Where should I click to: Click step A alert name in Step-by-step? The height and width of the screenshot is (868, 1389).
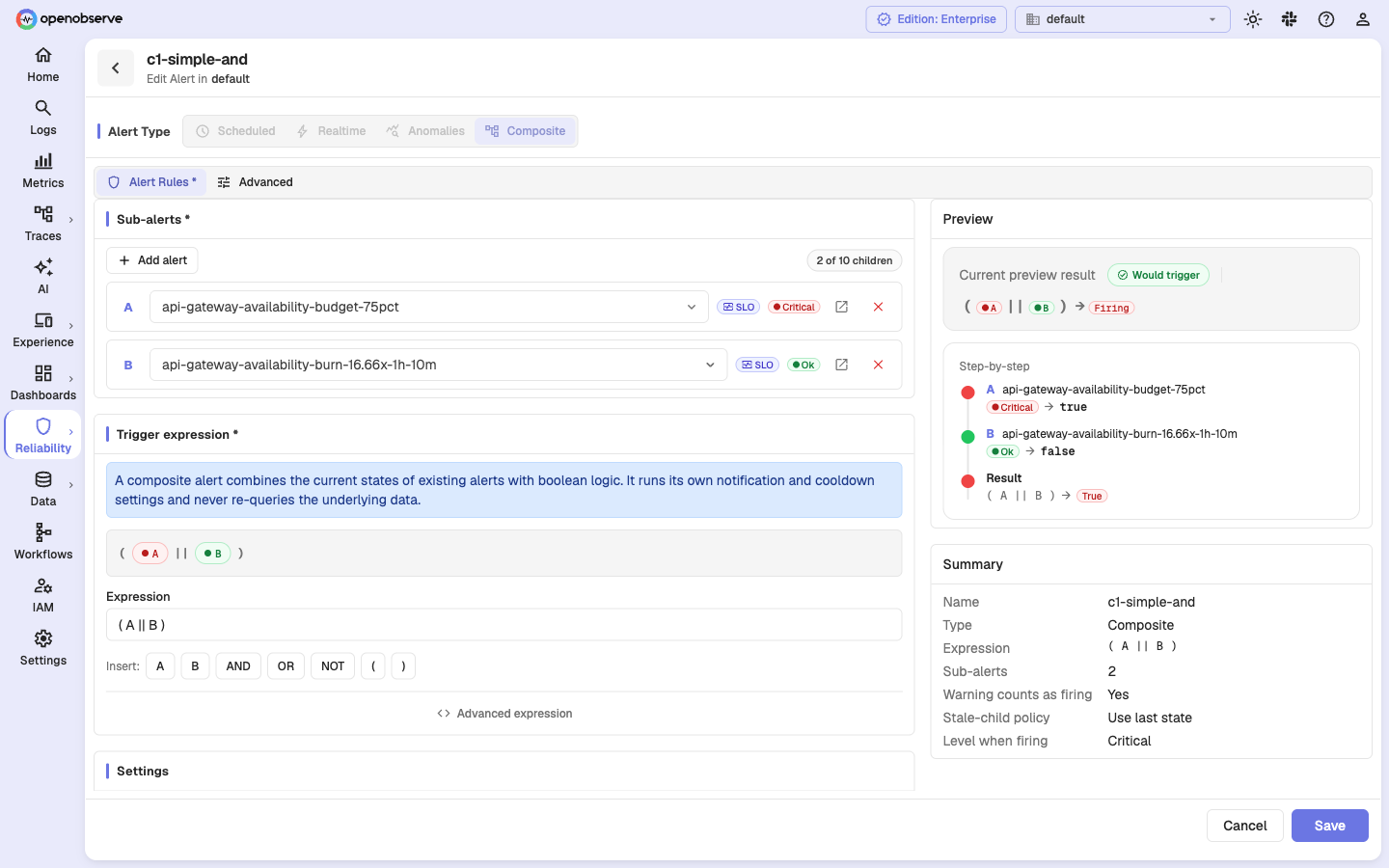pos(1103,390)
